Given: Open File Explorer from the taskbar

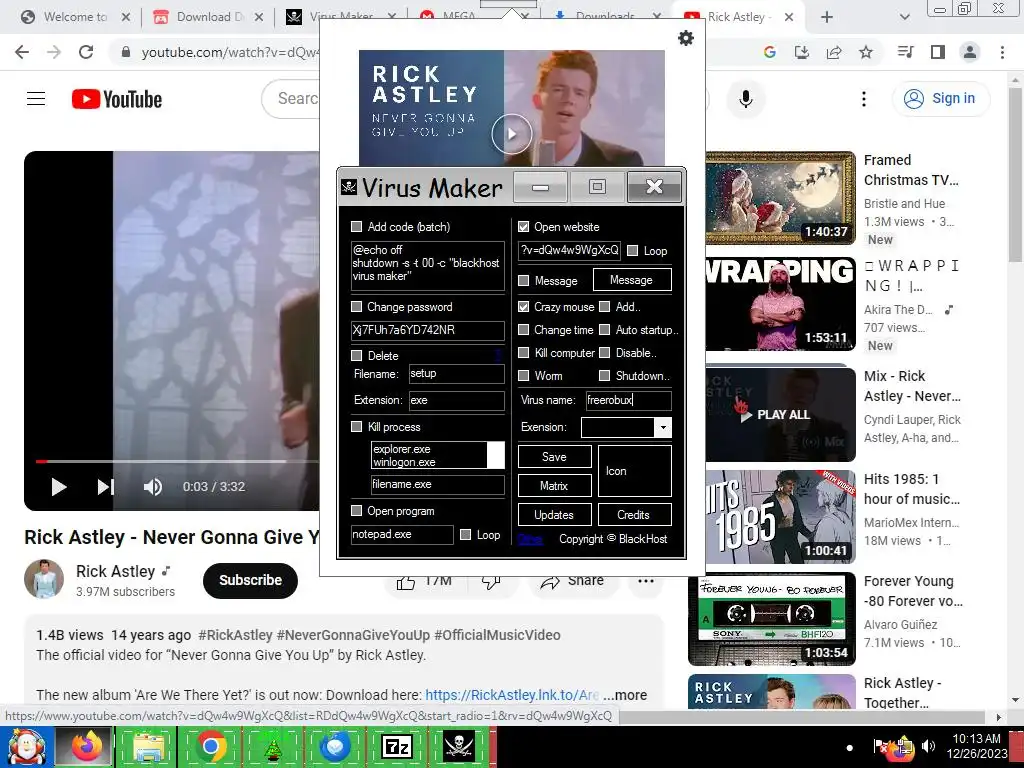Looking at the screenshot, I should [149, 747].
